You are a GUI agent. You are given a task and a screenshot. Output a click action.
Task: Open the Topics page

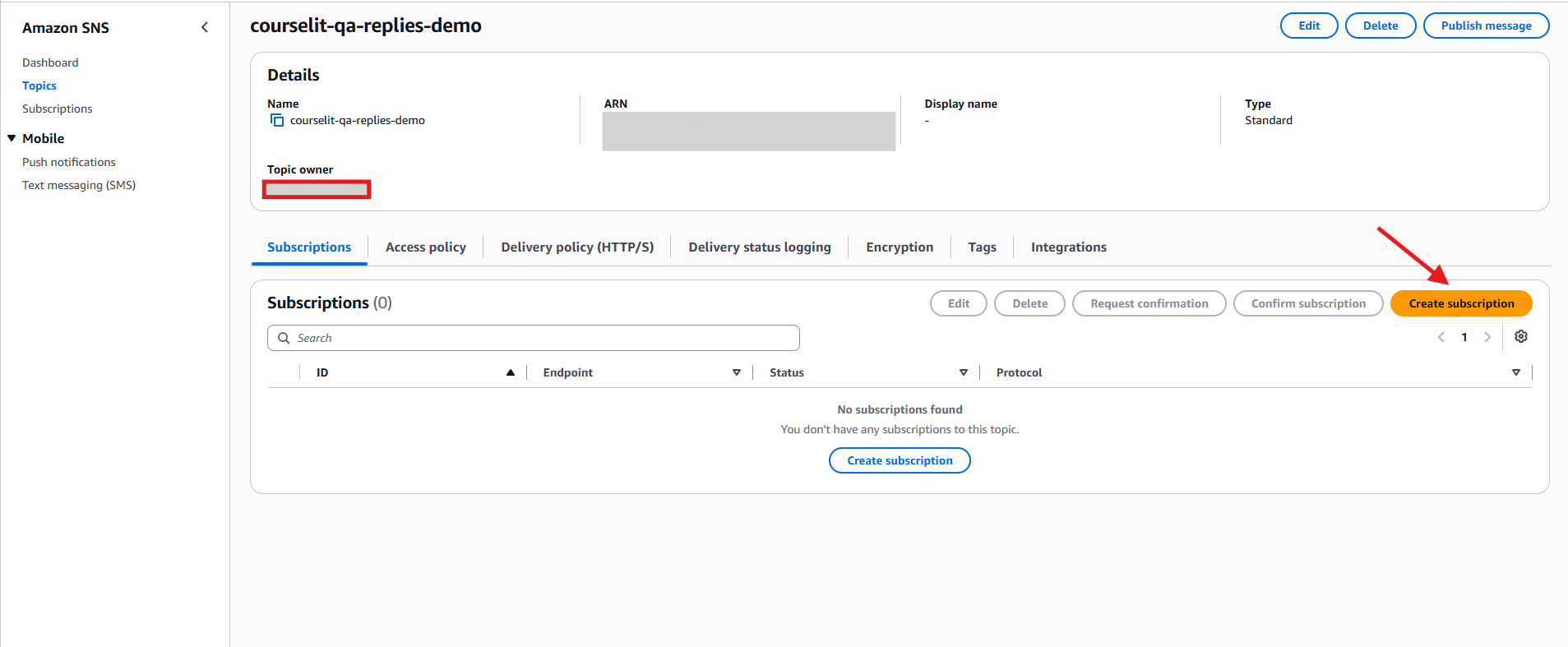tap(39, 85)
